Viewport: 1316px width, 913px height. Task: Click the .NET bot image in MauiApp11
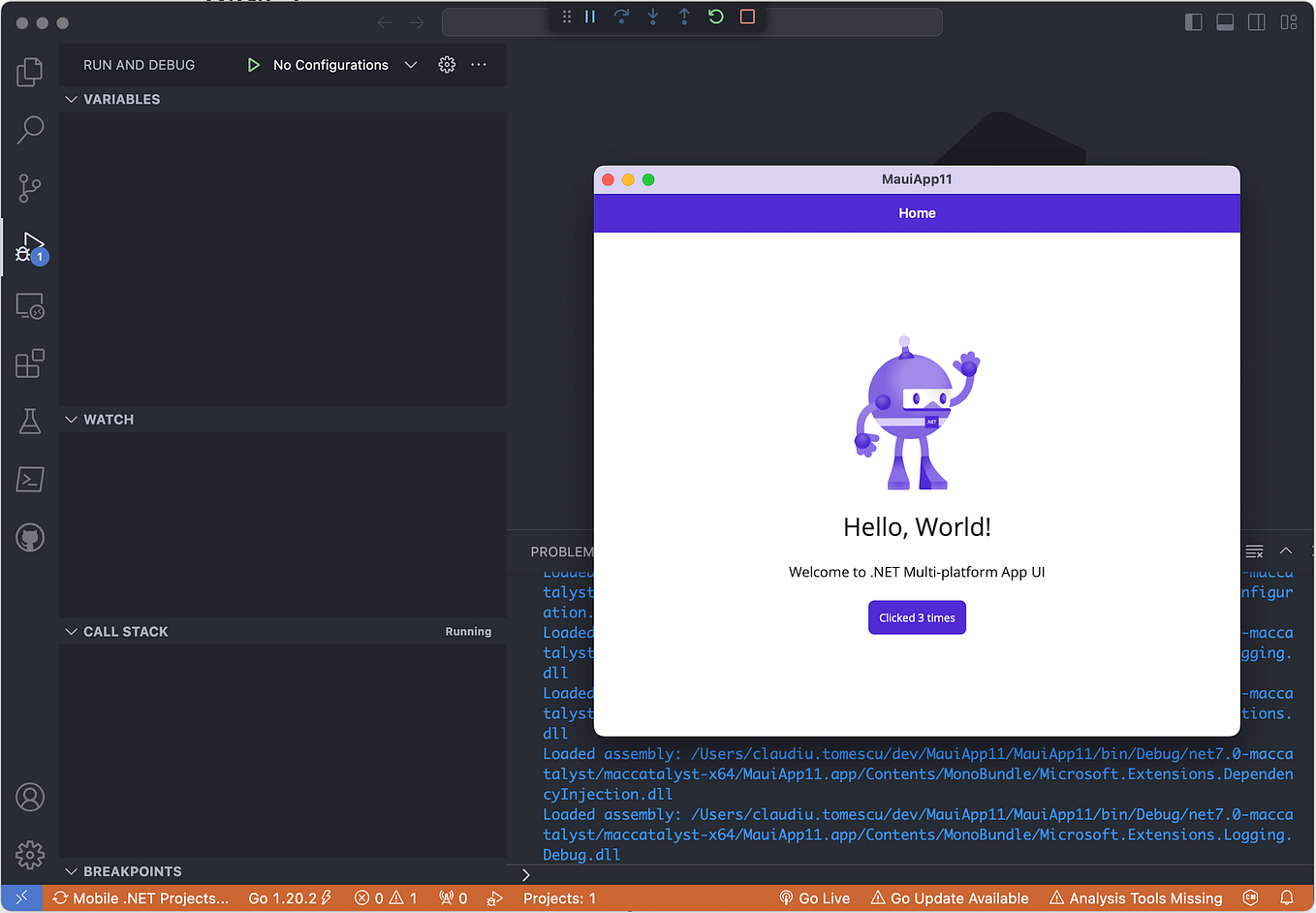(917, 413)
